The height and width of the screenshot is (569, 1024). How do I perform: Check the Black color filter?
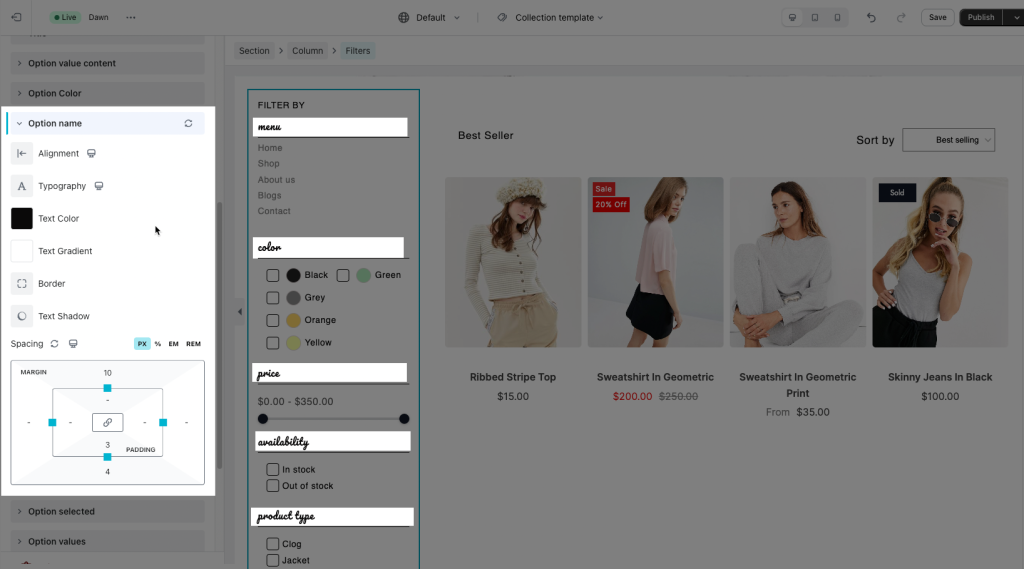click(272, 276)
